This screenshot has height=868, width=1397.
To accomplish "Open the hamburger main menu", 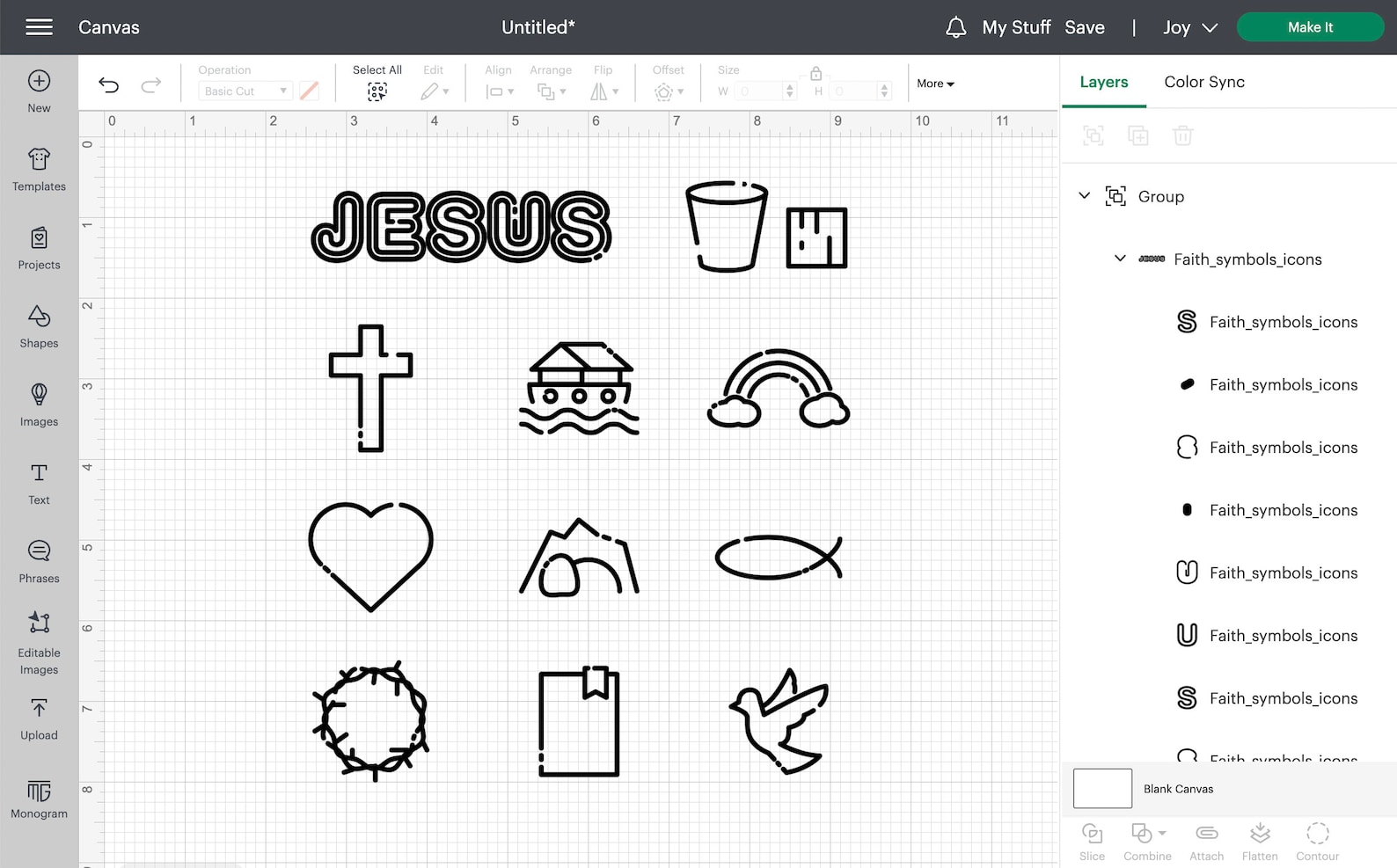I will click(39, 27).
